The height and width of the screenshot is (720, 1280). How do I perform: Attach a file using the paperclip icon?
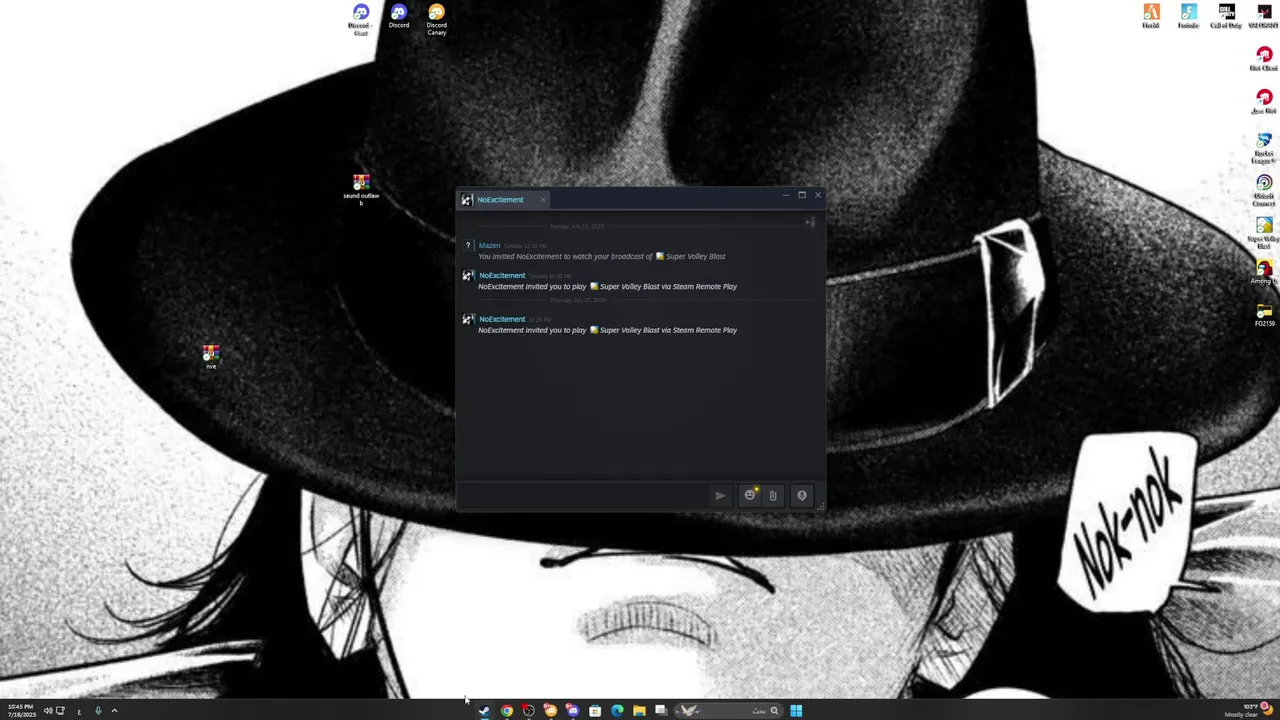pyautogui.click(x=773, y=495)
